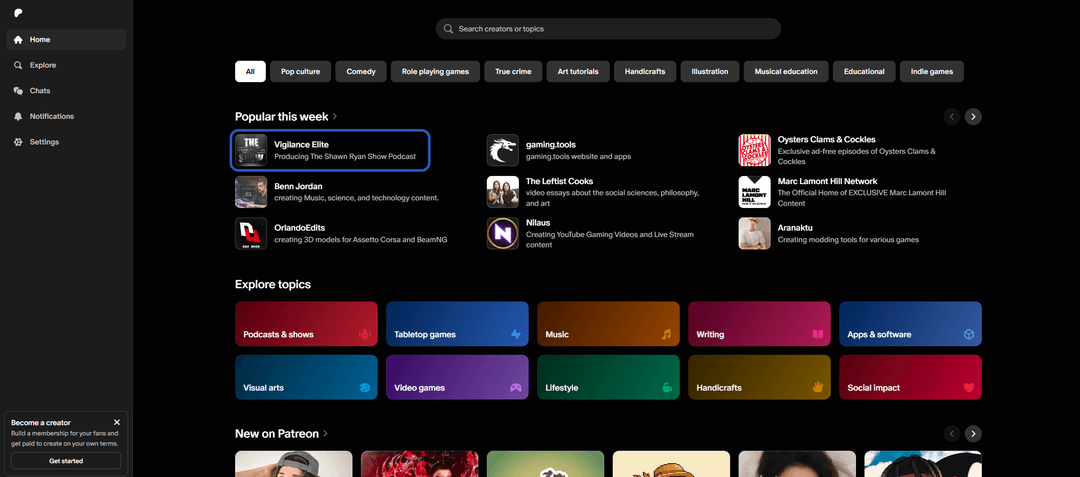Open Oysters Clams & Cockles avatar
The image size is (1080, 477).
click(x=754, y=150)
